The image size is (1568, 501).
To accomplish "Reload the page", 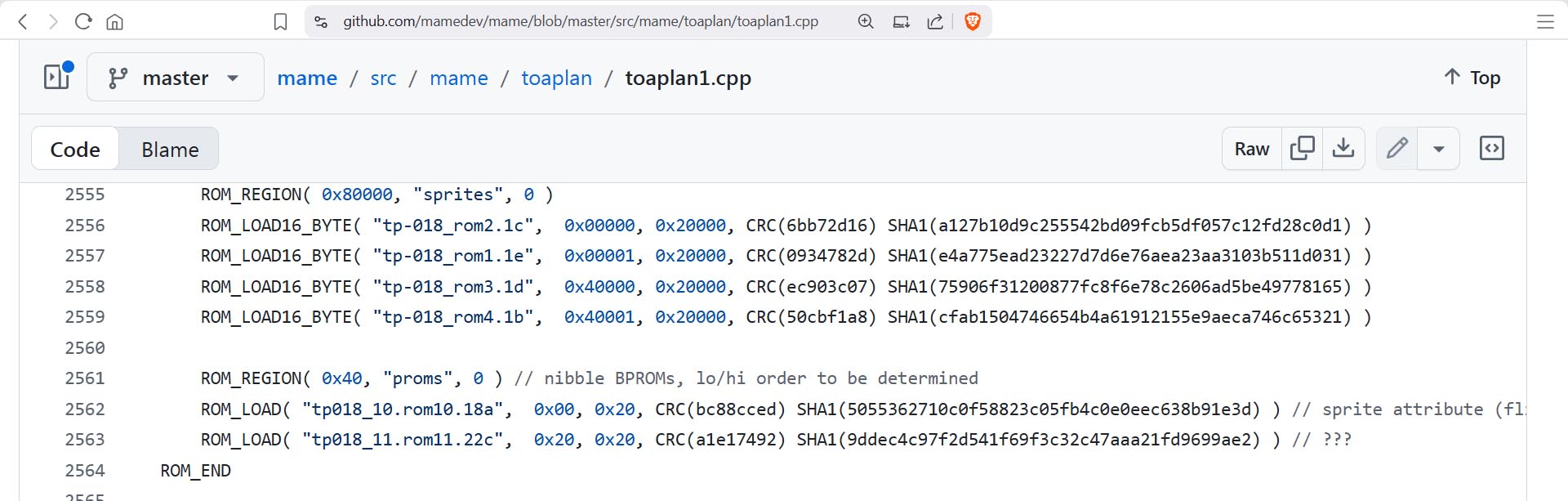I will [83, 22].
